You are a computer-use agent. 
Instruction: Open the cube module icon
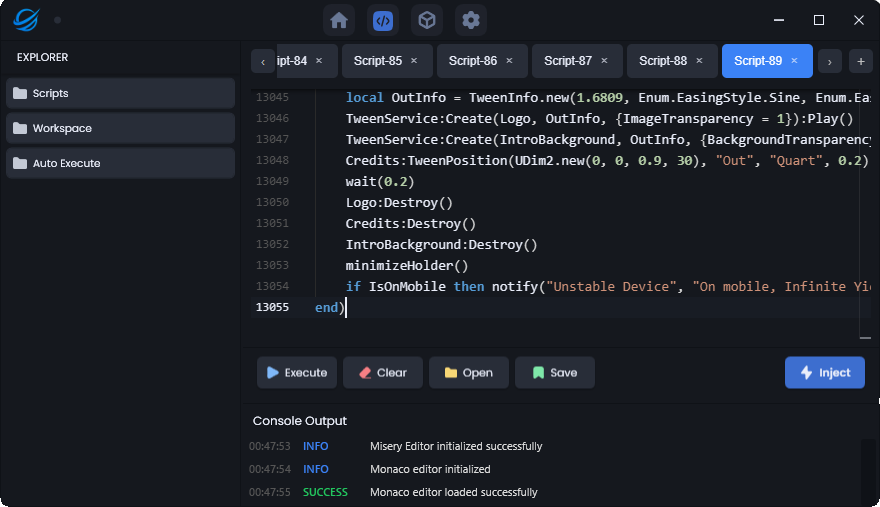(427, 20)
